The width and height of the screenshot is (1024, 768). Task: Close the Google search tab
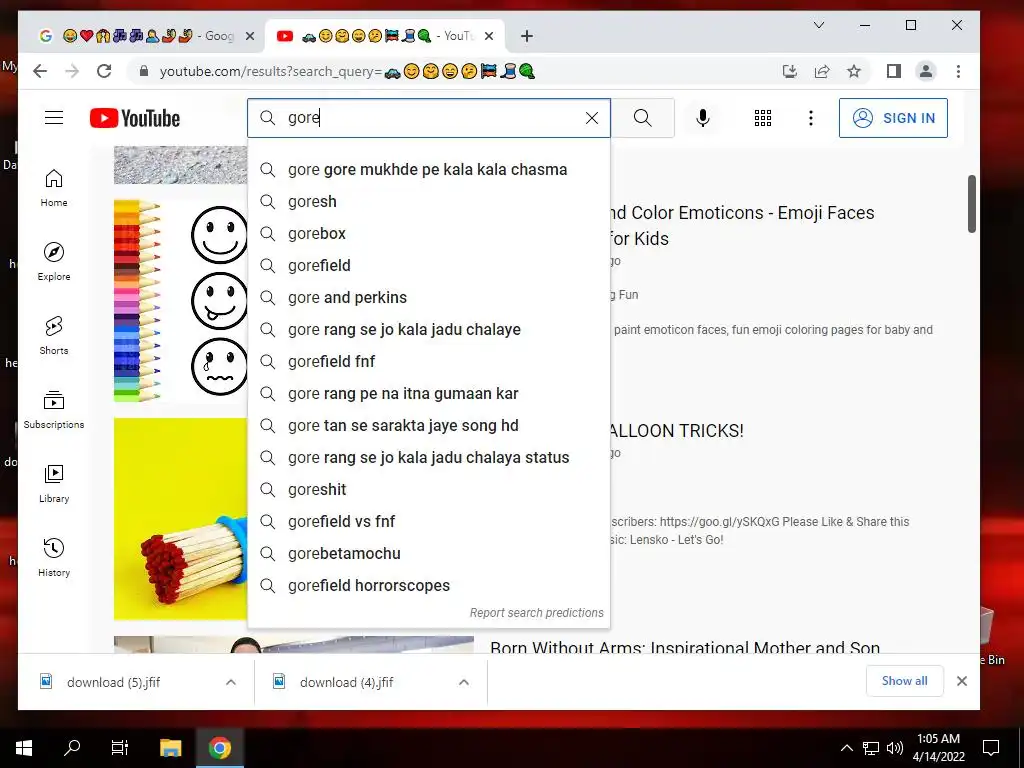click(249, 36)
